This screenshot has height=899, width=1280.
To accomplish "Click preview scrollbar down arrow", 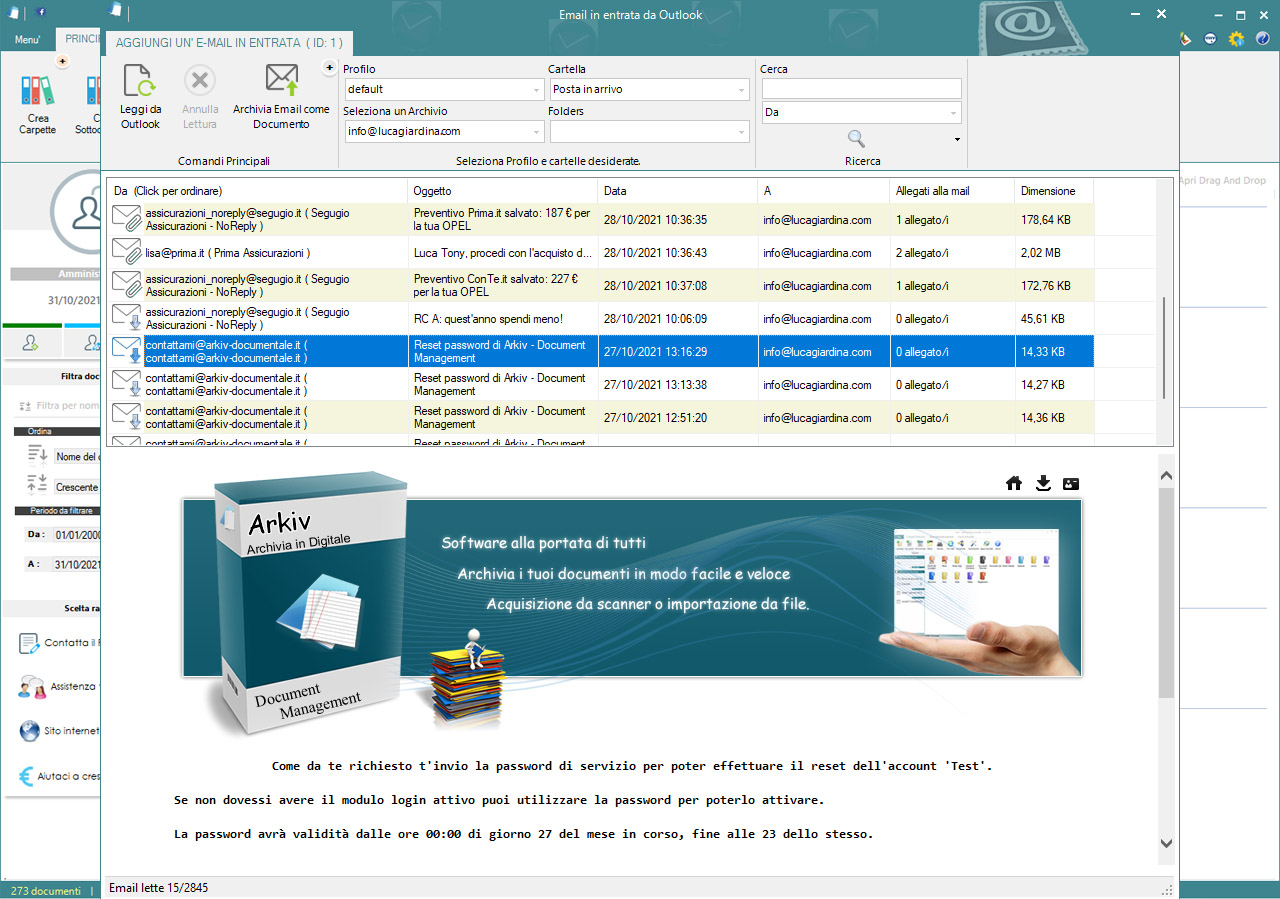I will (x=1166, y=844).
